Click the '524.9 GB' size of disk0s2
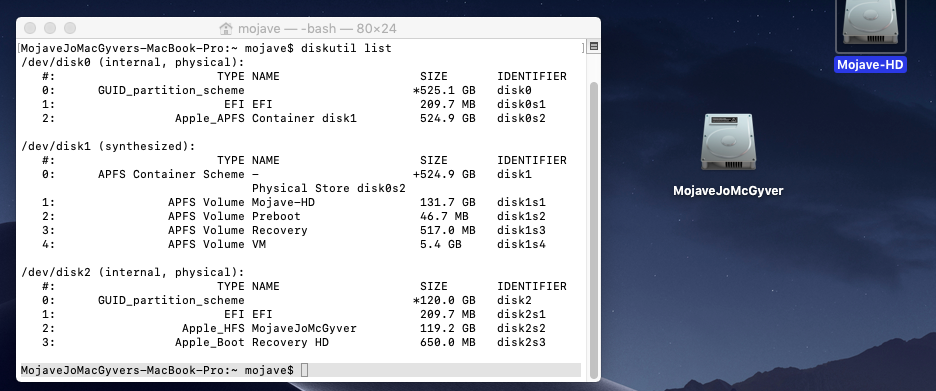Image resolution: width=936 pixels, height=391 pixels. tap(448, 118)
